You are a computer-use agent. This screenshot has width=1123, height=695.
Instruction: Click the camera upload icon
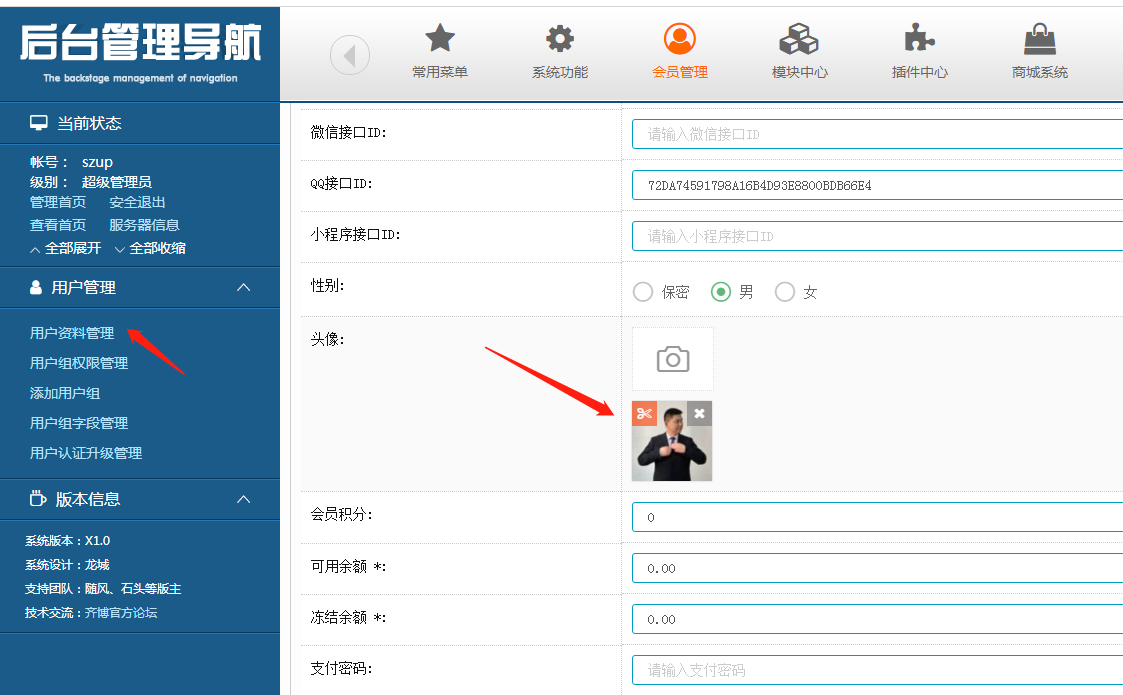[673, 359]
